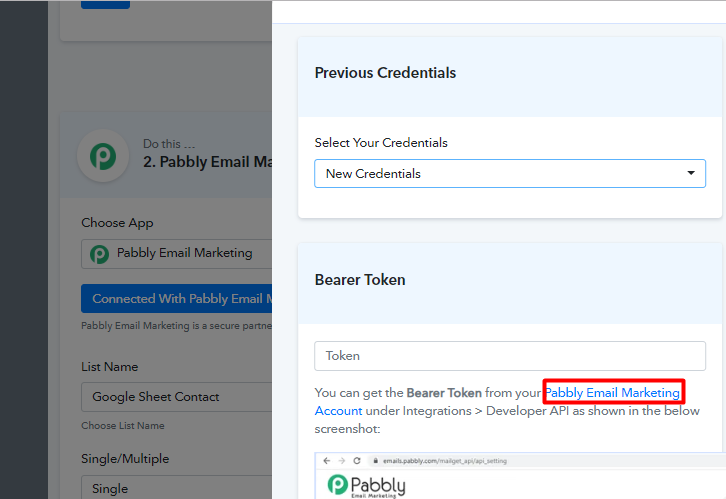Viewport: 726px width, 499px height.
Task: Open the Single/Multiple field showing Single
Action: (x=176, y=487)
